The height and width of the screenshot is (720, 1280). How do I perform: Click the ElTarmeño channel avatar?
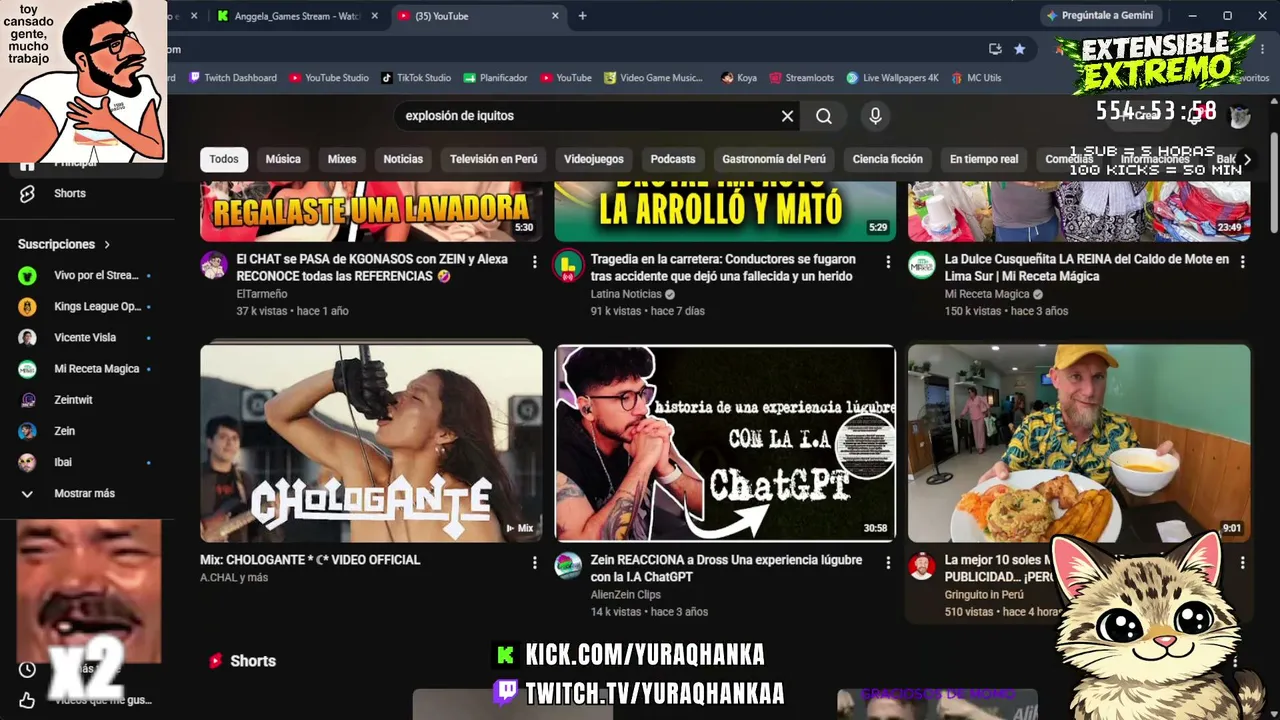point(214,265)
